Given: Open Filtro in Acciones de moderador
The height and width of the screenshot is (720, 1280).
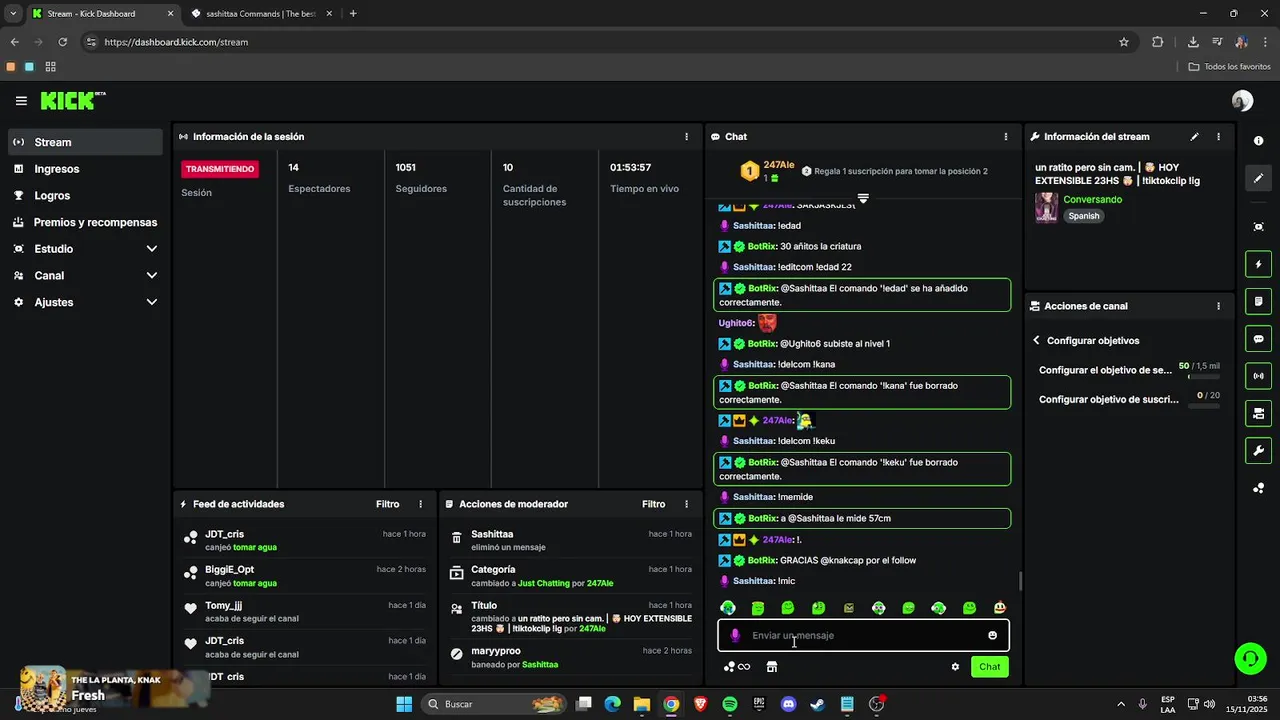Looking at the screenshot, I should (653, 505).
